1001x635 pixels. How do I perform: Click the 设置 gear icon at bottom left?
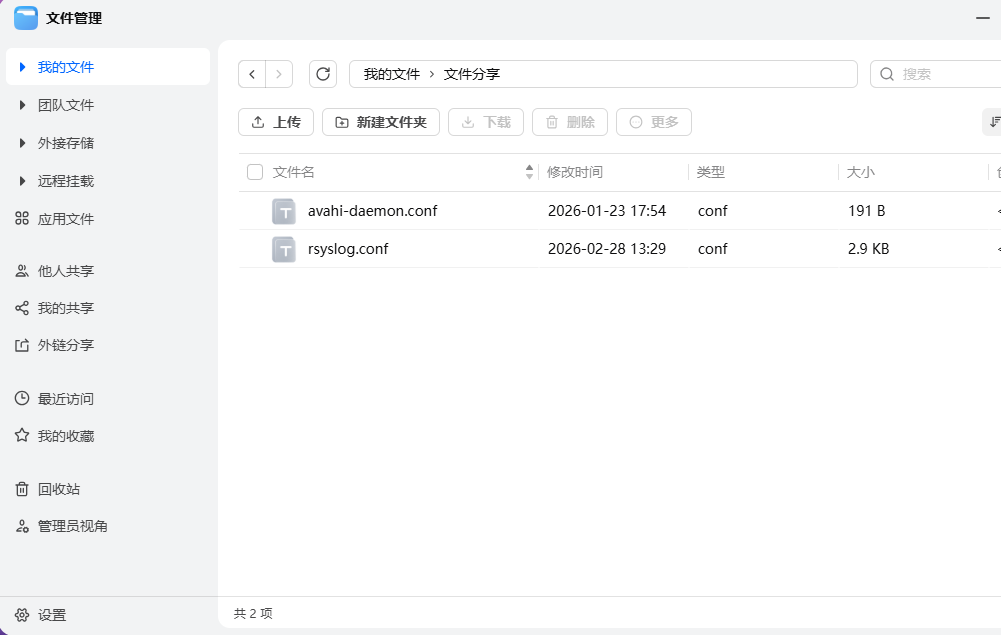pos(21,615)
